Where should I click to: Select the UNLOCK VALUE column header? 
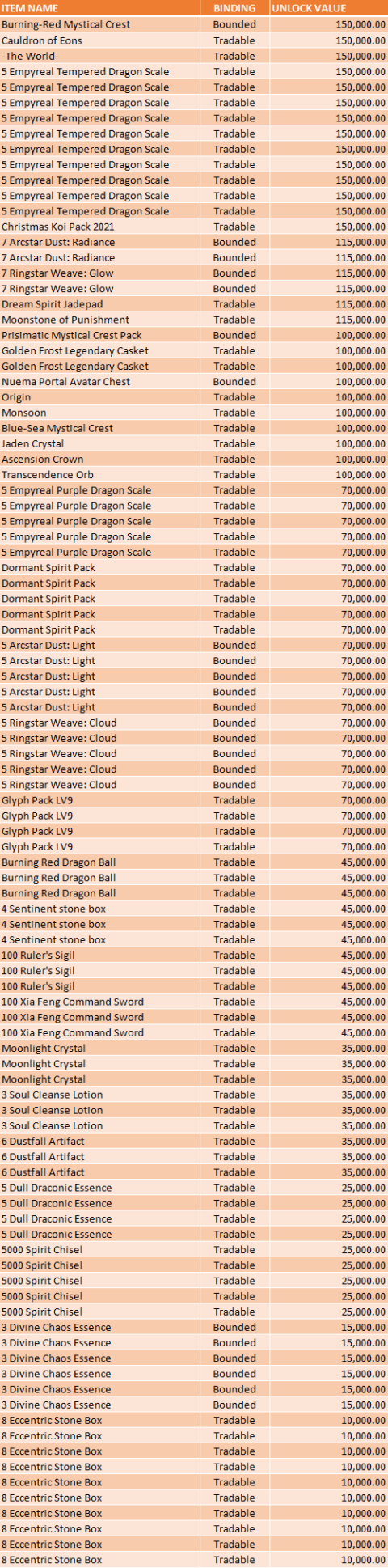coord(328,8)
